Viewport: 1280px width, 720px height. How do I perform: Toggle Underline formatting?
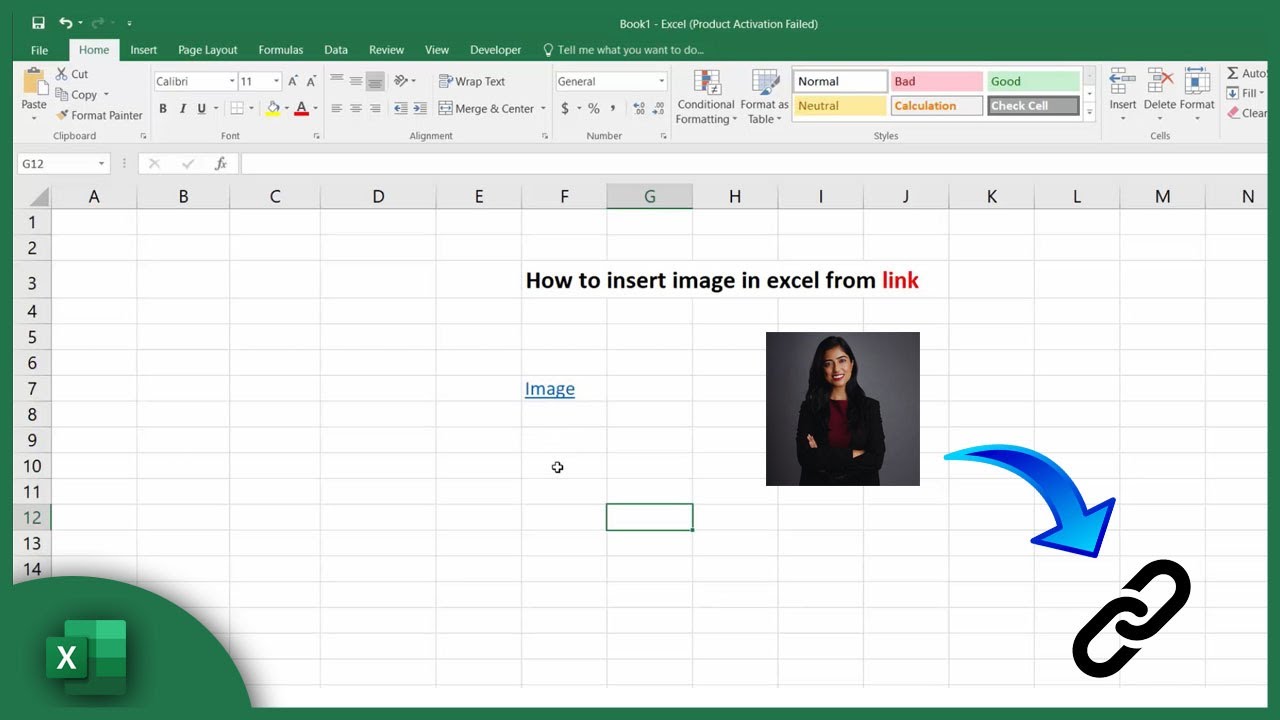201,108
